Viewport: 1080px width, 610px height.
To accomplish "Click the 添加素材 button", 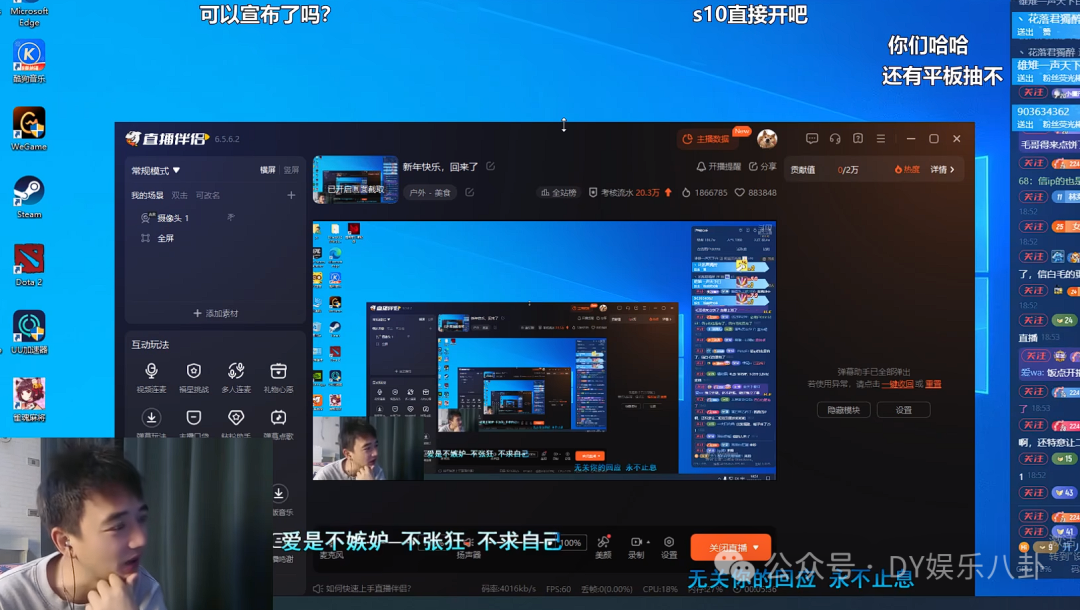I will coord(216,313).
